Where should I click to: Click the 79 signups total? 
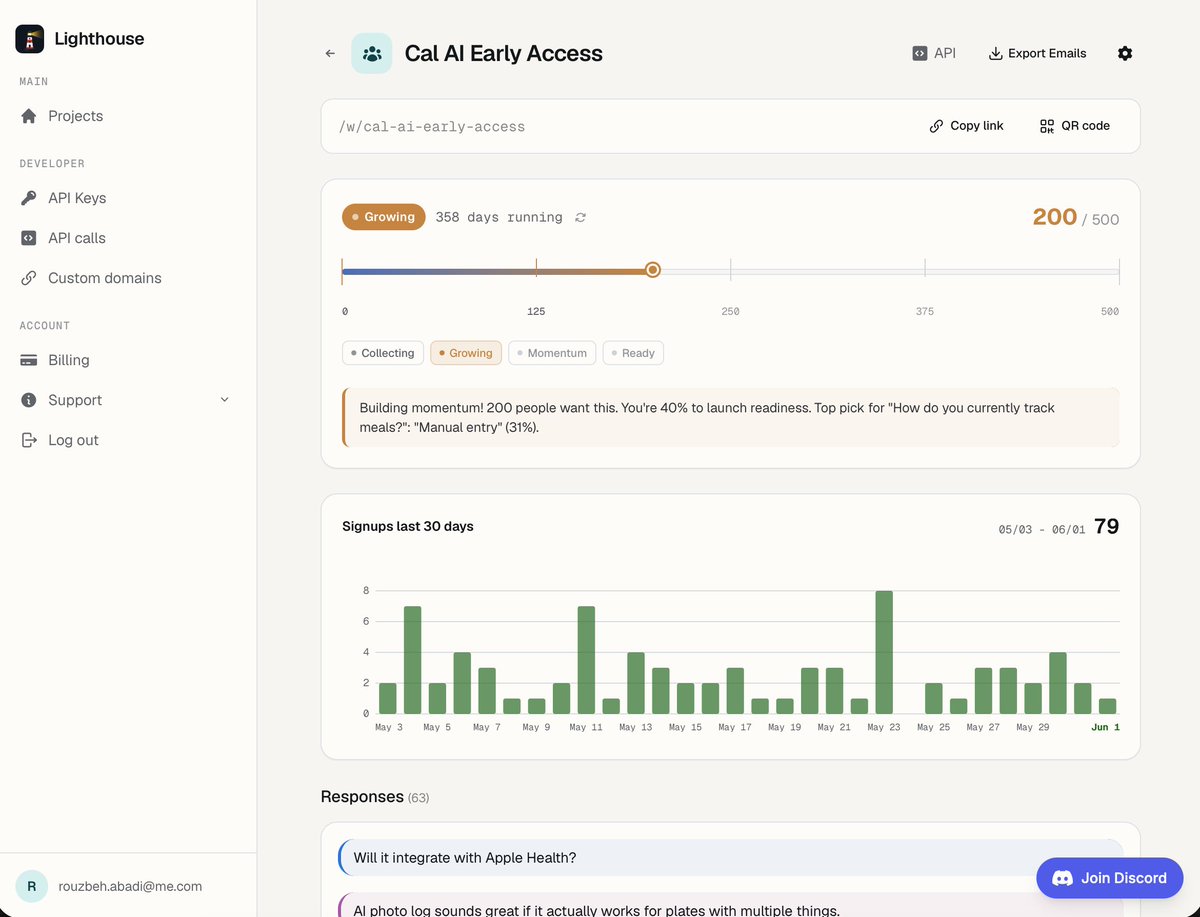1106,526
